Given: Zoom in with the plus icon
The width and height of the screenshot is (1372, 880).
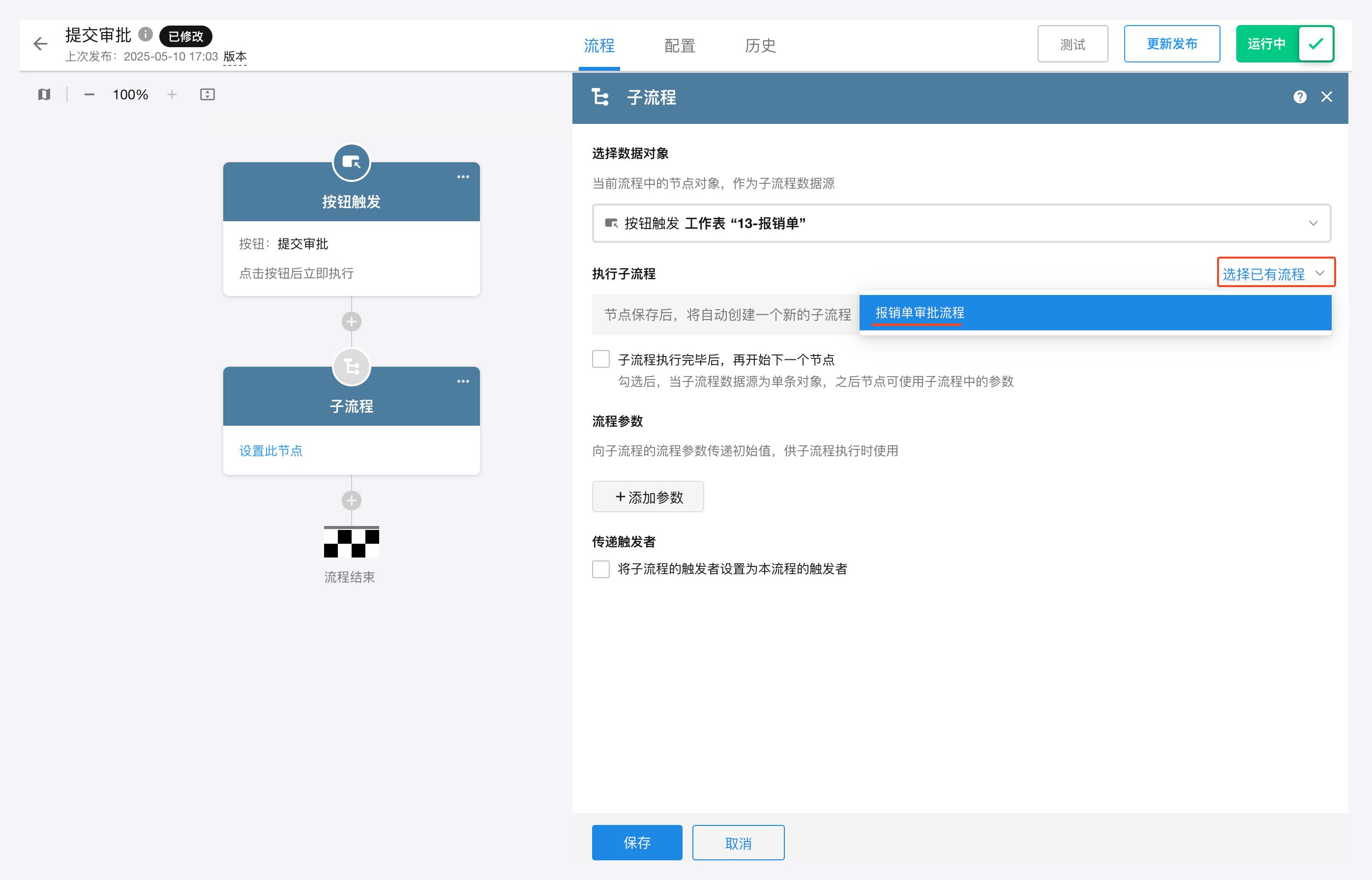Looking at the screenshot, I should click(x=172, y=94).
